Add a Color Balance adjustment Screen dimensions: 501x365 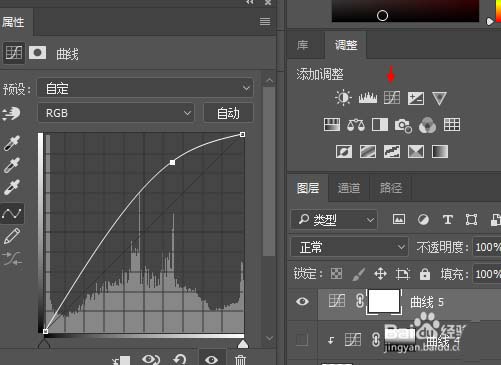click(x=356, y=125)
